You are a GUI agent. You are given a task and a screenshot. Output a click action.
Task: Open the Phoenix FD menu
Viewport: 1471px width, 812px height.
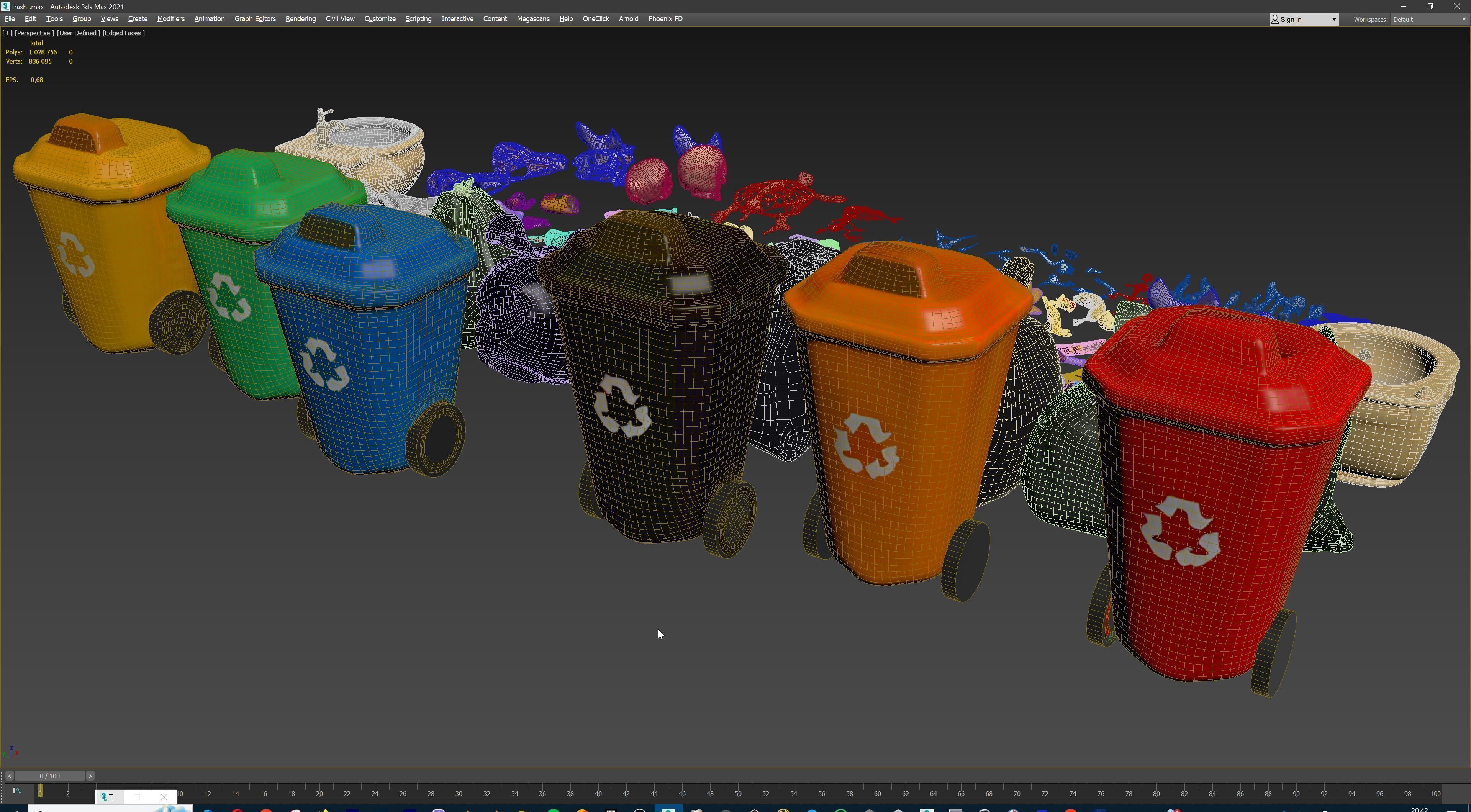tap(665, 19)
